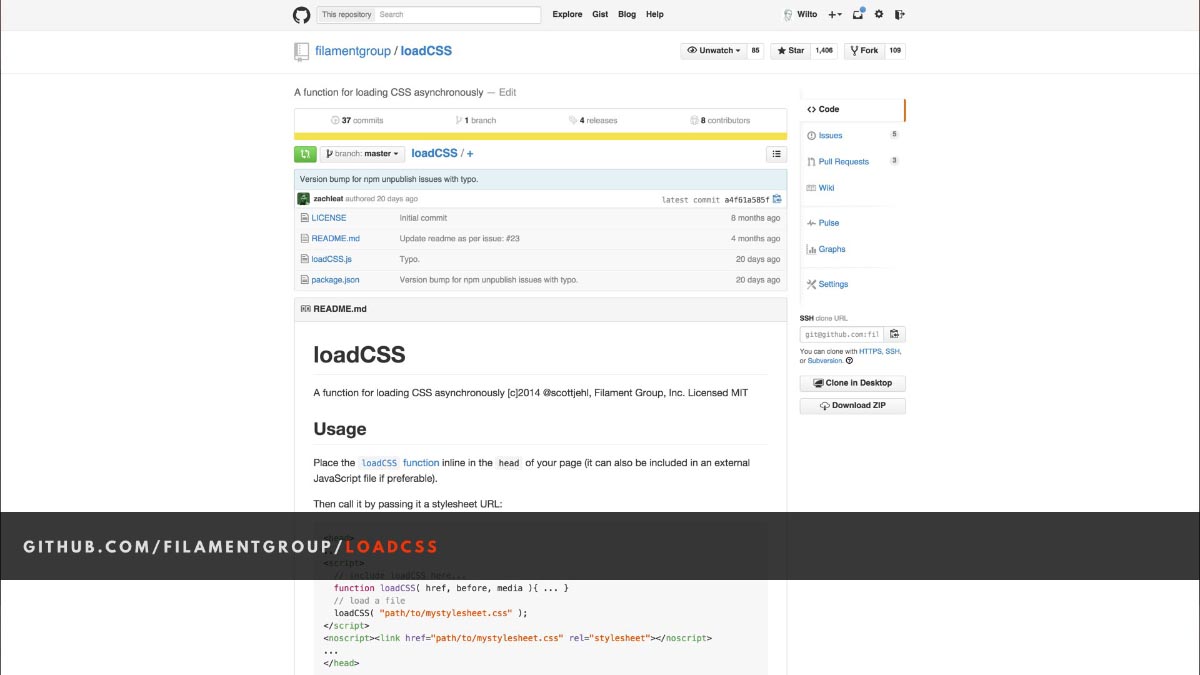
Task: Expand the Create new plus dropdown
Action: [x=835, y=15]
